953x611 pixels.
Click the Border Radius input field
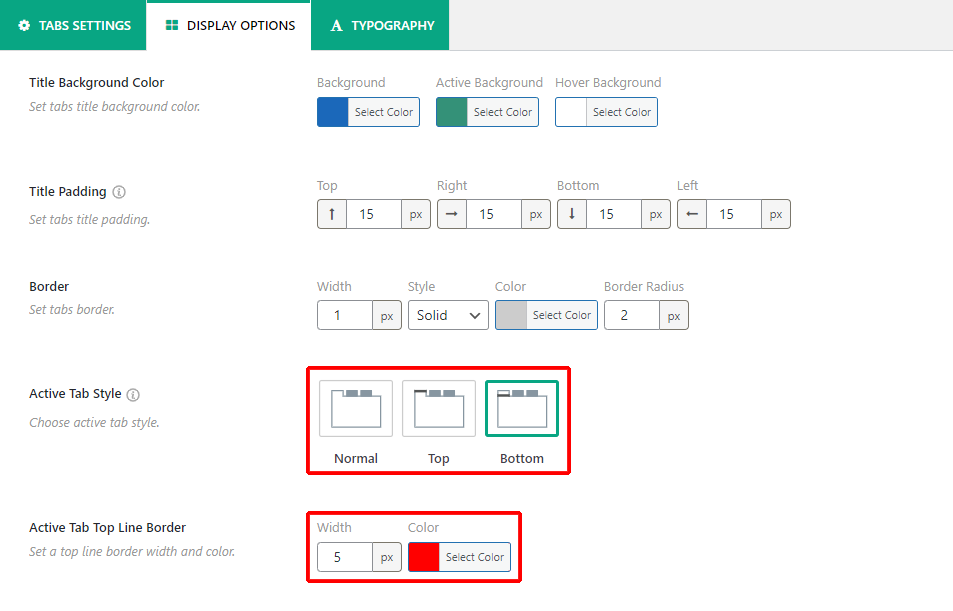(632, 315)
